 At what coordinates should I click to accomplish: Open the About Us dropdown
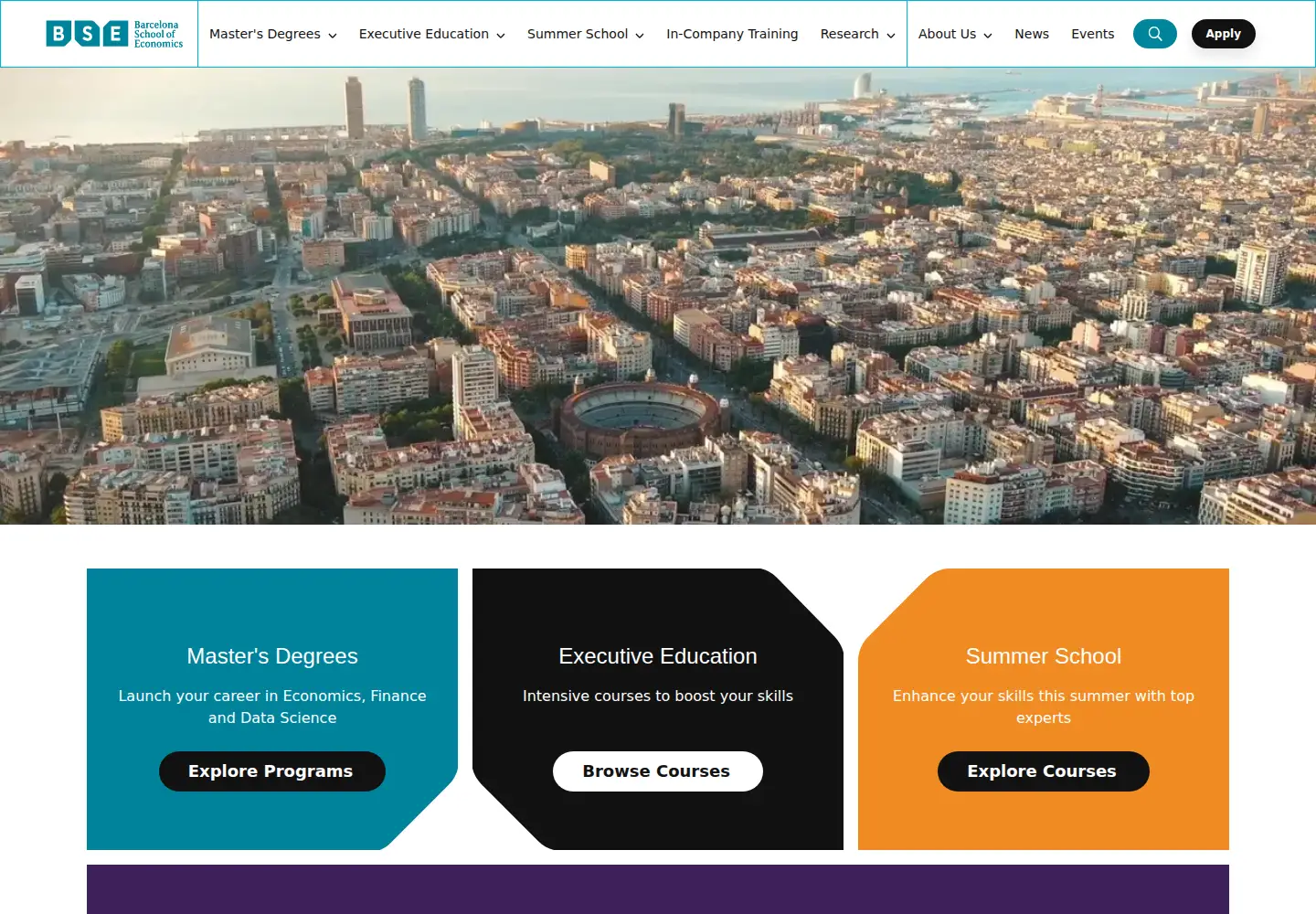click(x=955, y=34)
